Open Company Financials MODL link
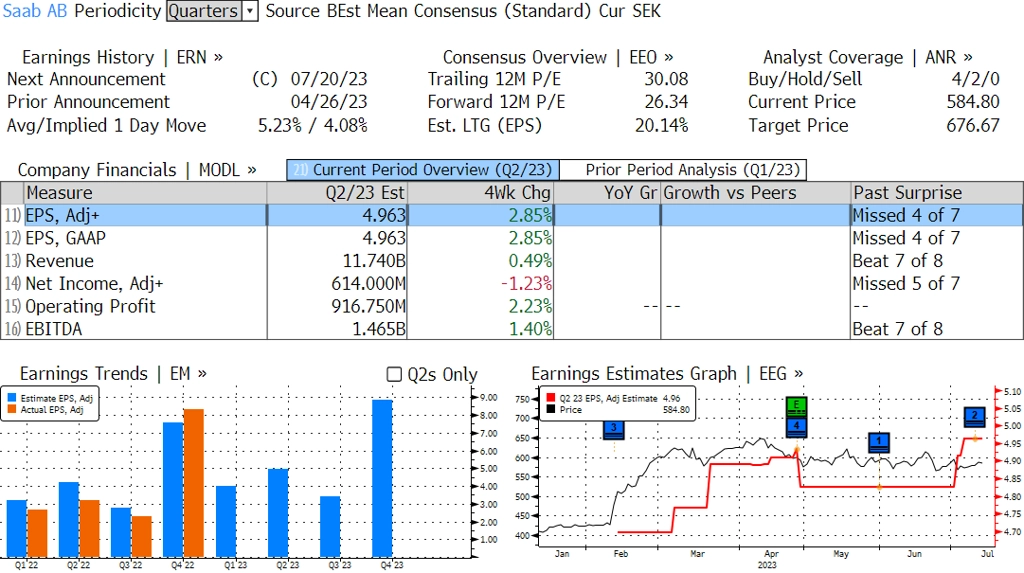The width and height of the screenshot is (1024, 573). [137, 170]
